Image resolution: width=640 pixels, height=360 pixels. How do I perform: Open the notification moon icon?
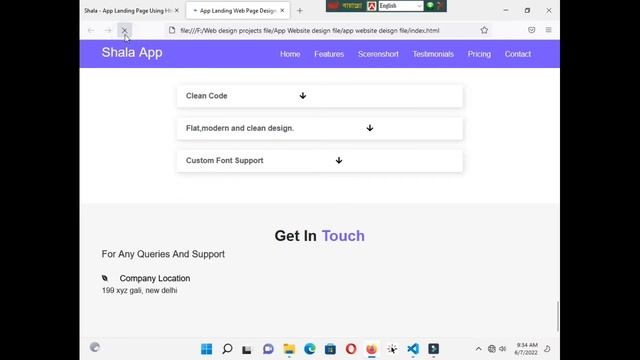[x=547, y=349]
